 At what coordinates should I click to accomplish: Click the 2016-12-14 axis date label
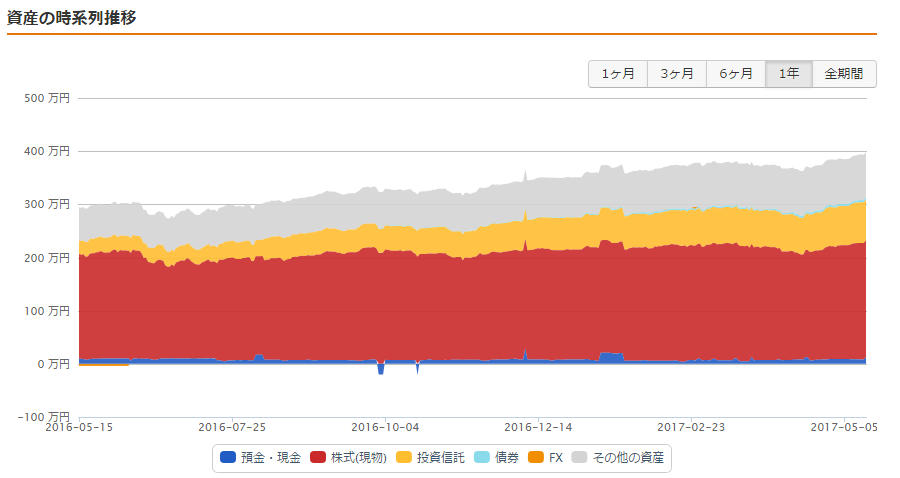pos(538,428)
